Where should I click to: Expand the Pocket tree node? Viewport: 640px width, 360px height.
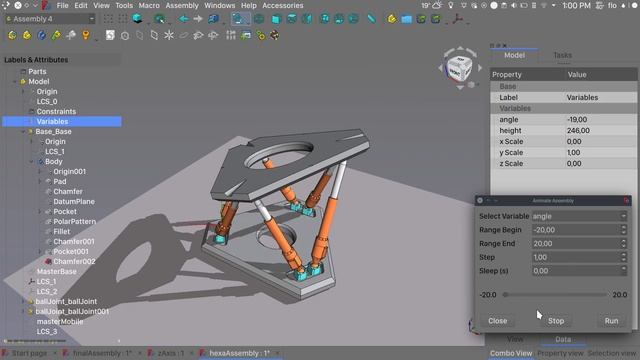pos(40,211)
